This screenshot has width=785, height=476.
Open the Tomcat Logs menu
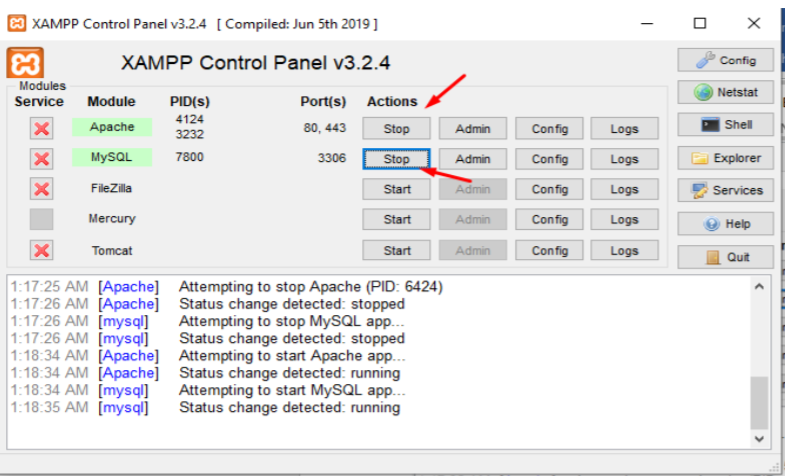click(x=624, y=250)
